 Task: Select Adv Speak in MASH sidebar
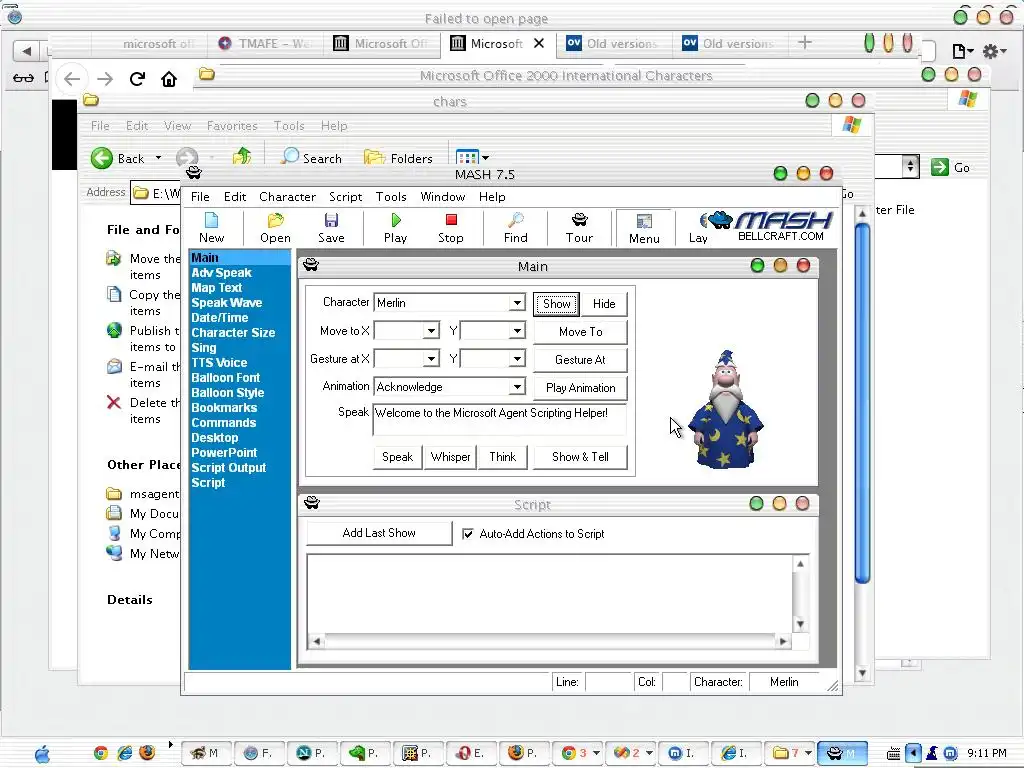point(221,273)
